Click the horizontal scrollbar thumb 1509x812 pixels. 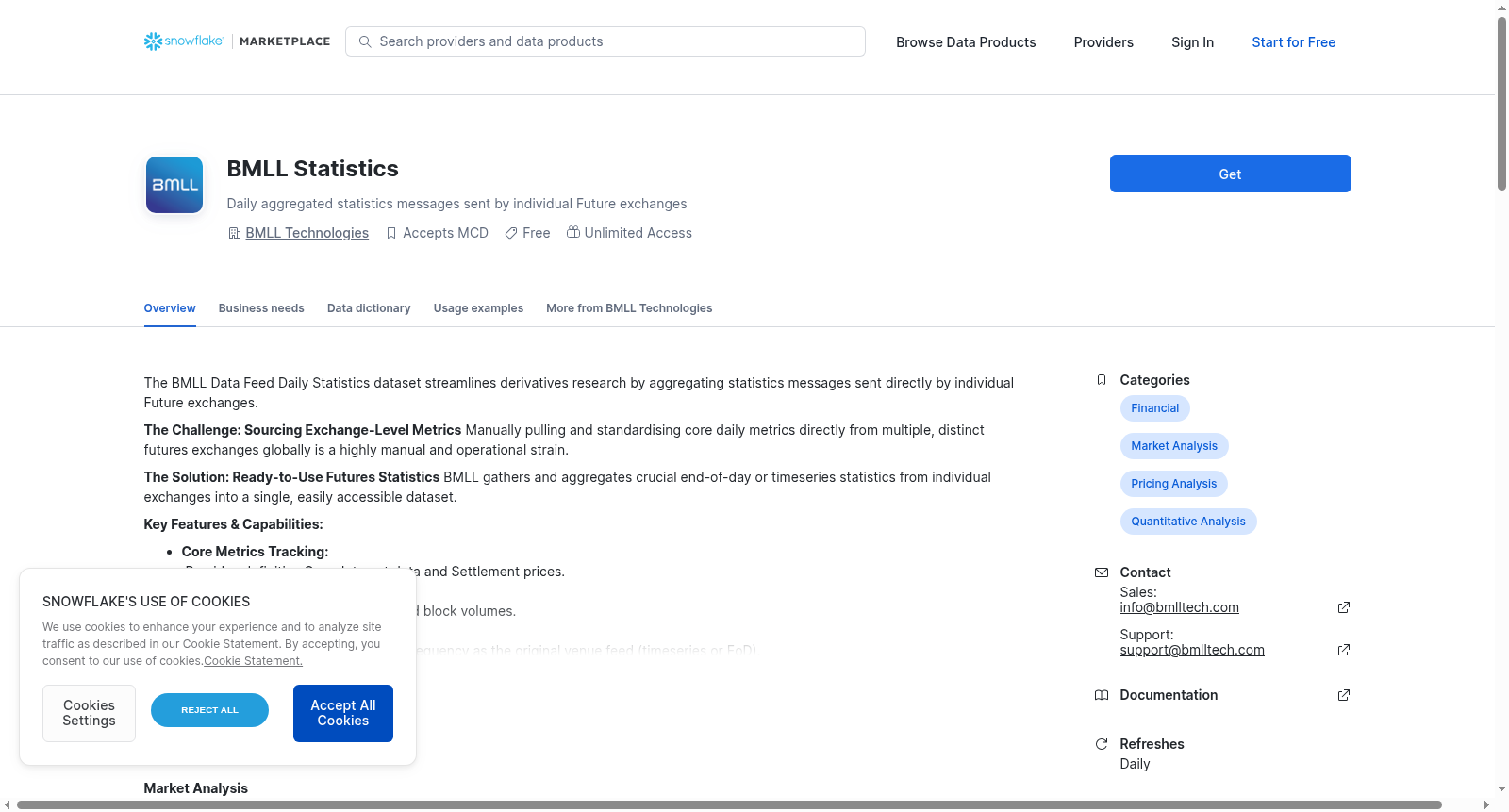tap(729, 804)
